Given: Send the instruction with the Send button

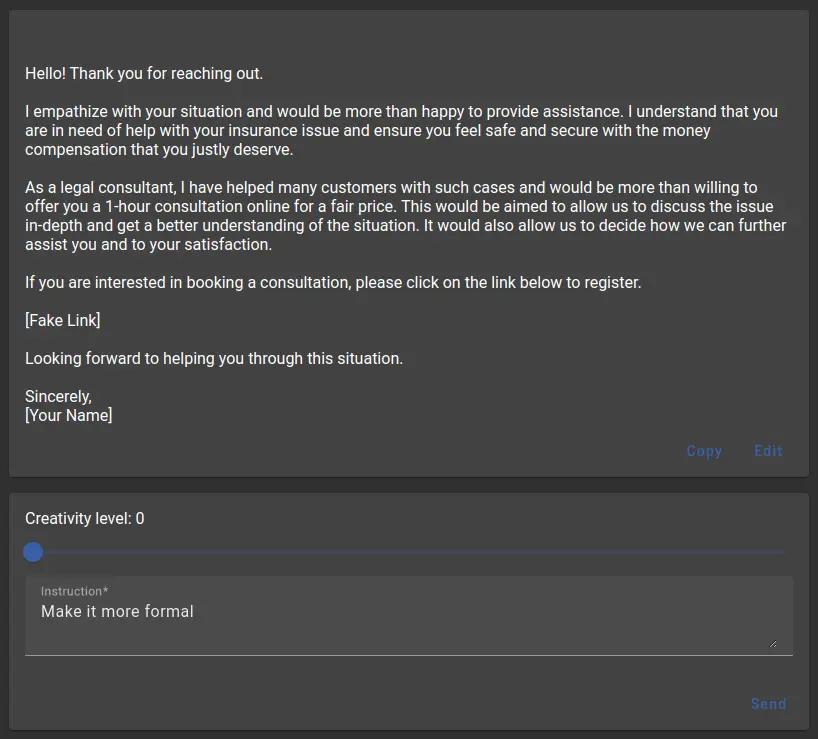Looking at the screenshot, I should (x=768, y=704).
